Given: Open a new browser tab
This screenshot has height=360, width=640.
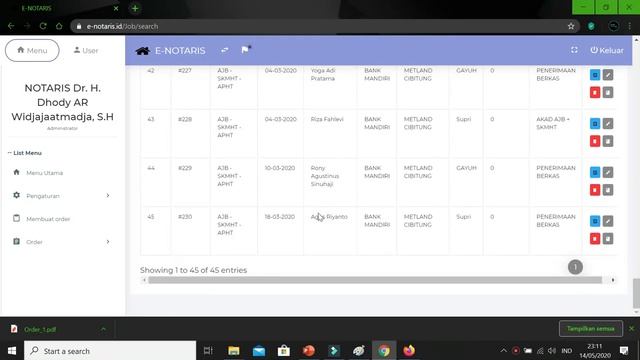Looking at the screenshot, I should (135, 8).
